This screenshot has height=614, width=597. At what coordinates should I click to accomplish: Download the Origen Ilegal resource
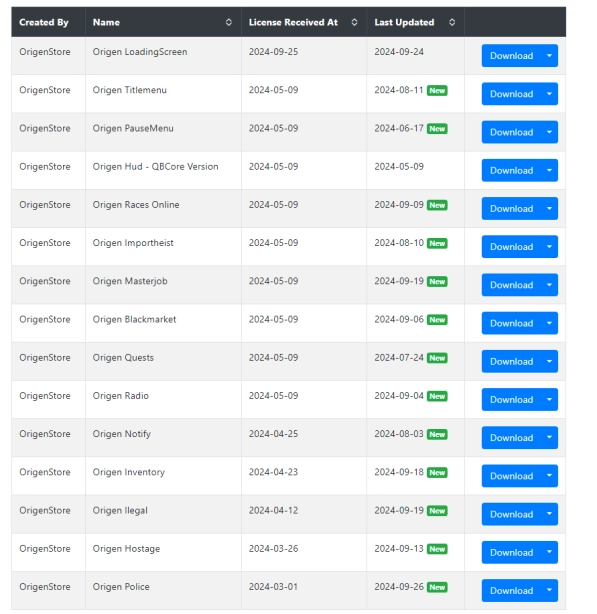[511, 514]
